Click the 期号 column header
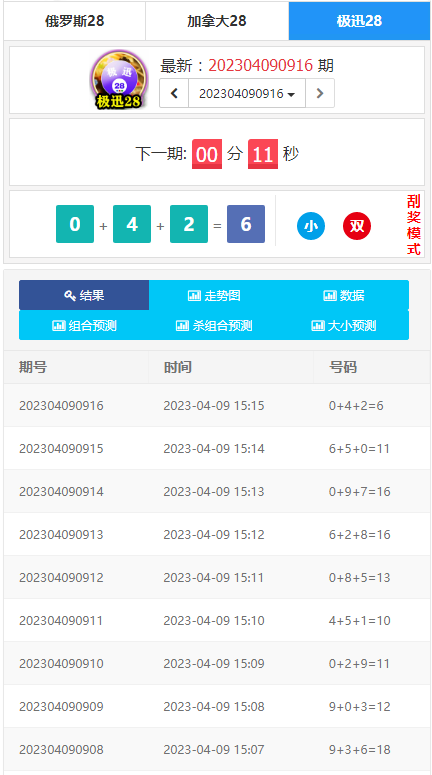This screenshot has width=432, height=775. [33, 367]
